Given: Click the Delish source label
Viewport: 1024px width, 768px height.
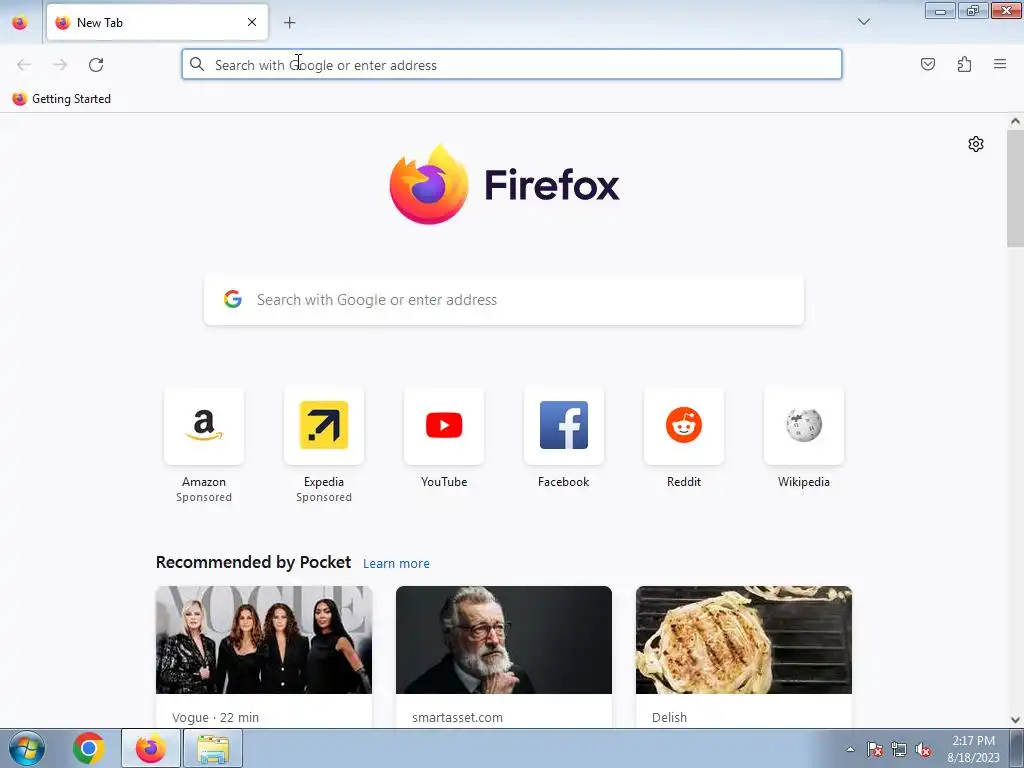Looking at the screenshot, I should [669, 717].
